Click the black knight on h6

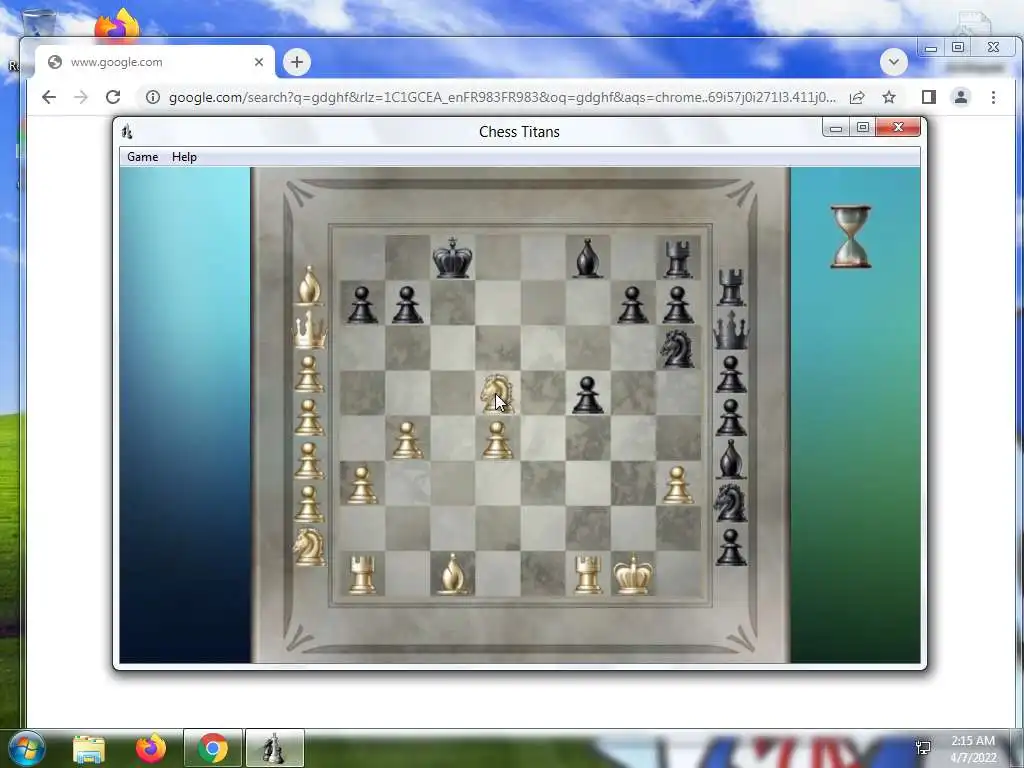pos(677,349)
